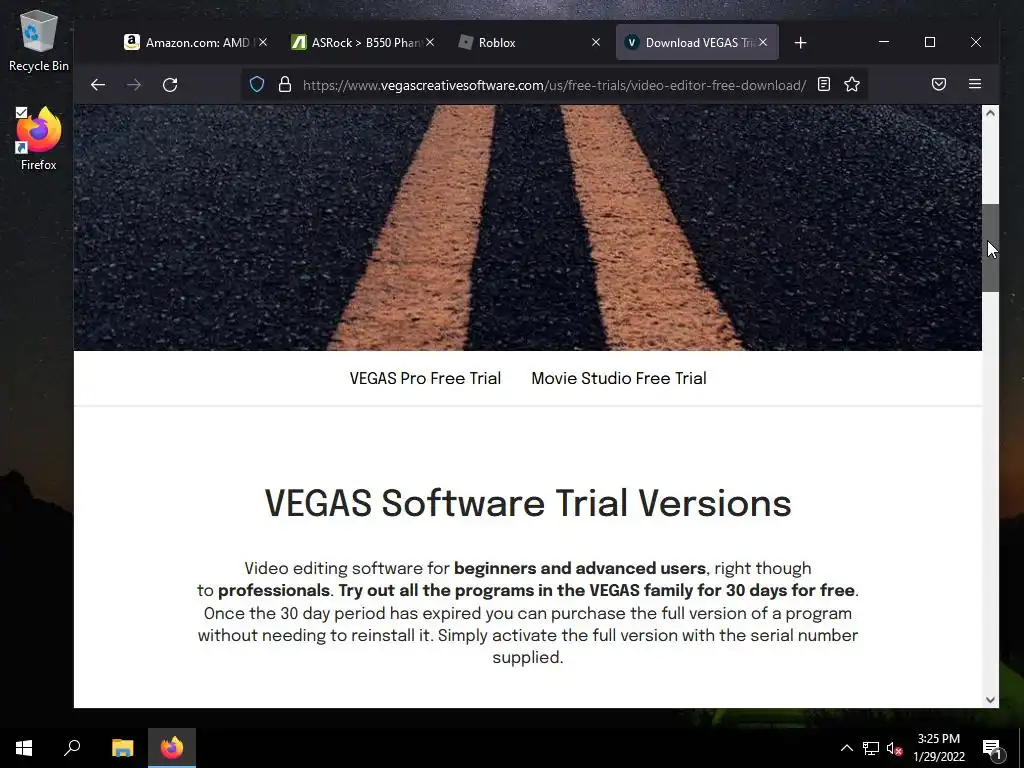Open the VEGAS Pro Free Trial link
The width and height of the screenshot is (1024, 768).
pos(425,378)
